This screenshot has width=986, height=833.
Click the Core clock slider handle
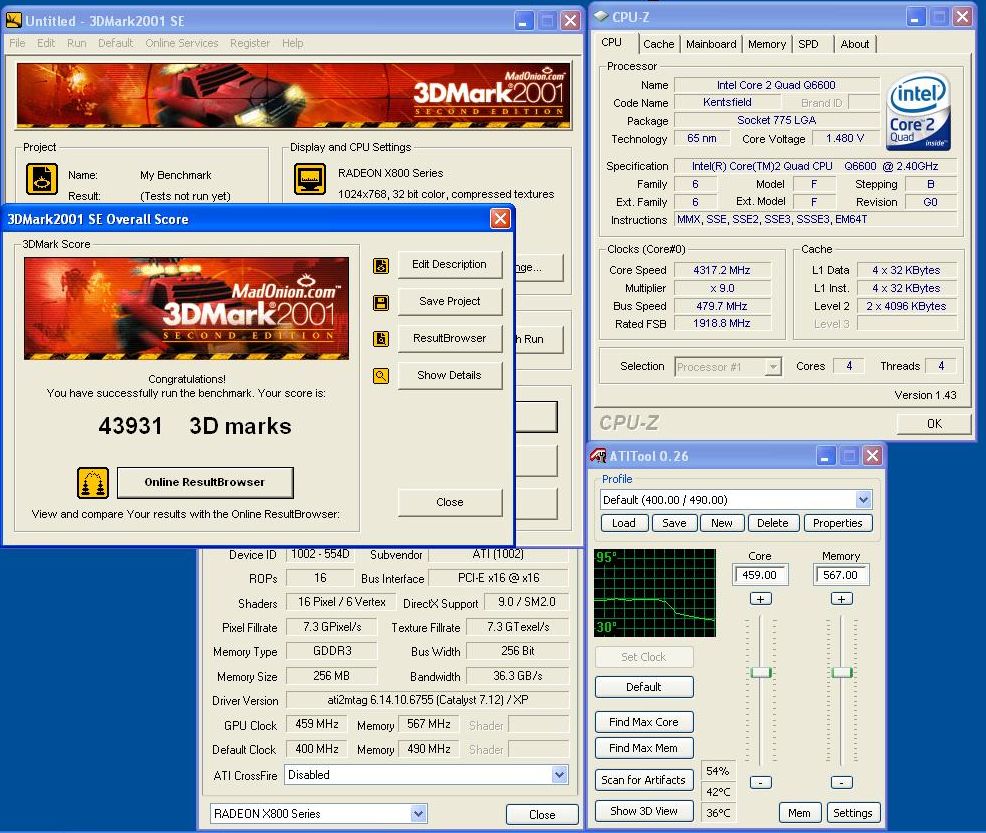[761, 672]
